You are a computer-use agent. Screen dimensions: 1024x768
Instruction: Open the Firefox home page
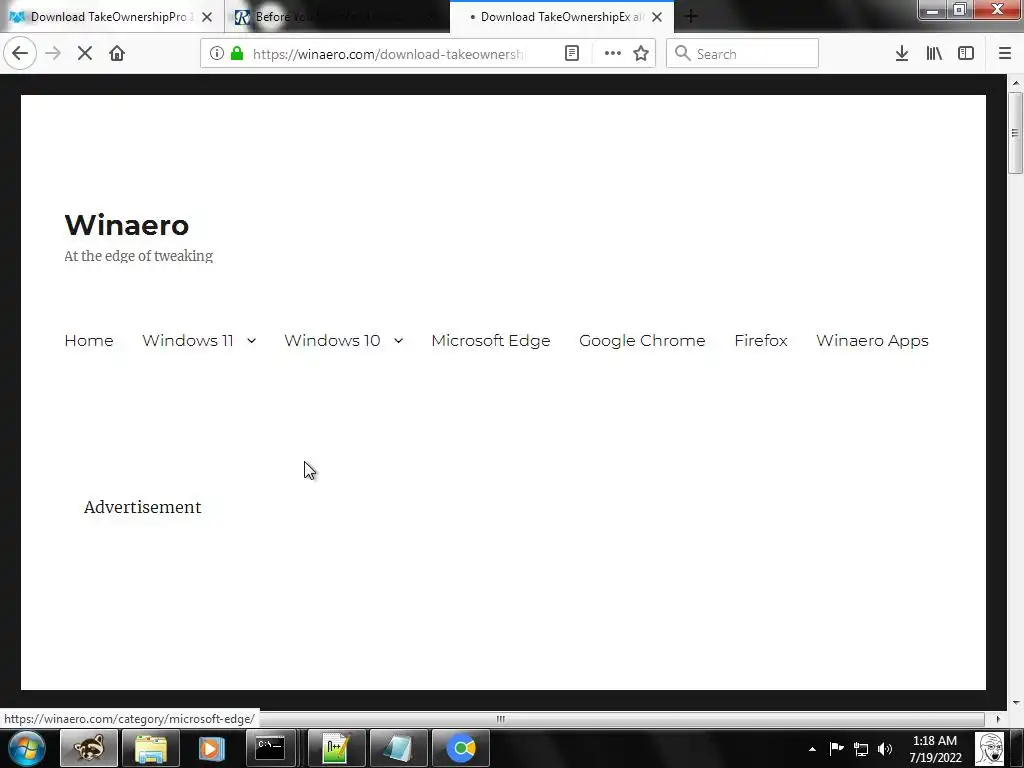[x=117, y=54]
